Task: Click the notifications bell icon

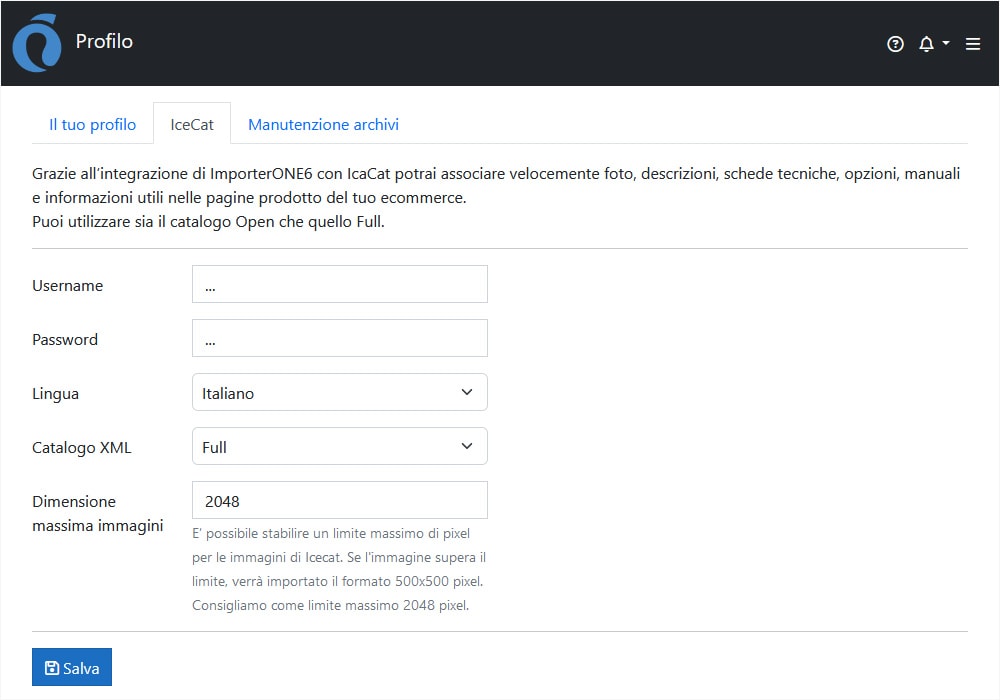Action: coord(926,44)
